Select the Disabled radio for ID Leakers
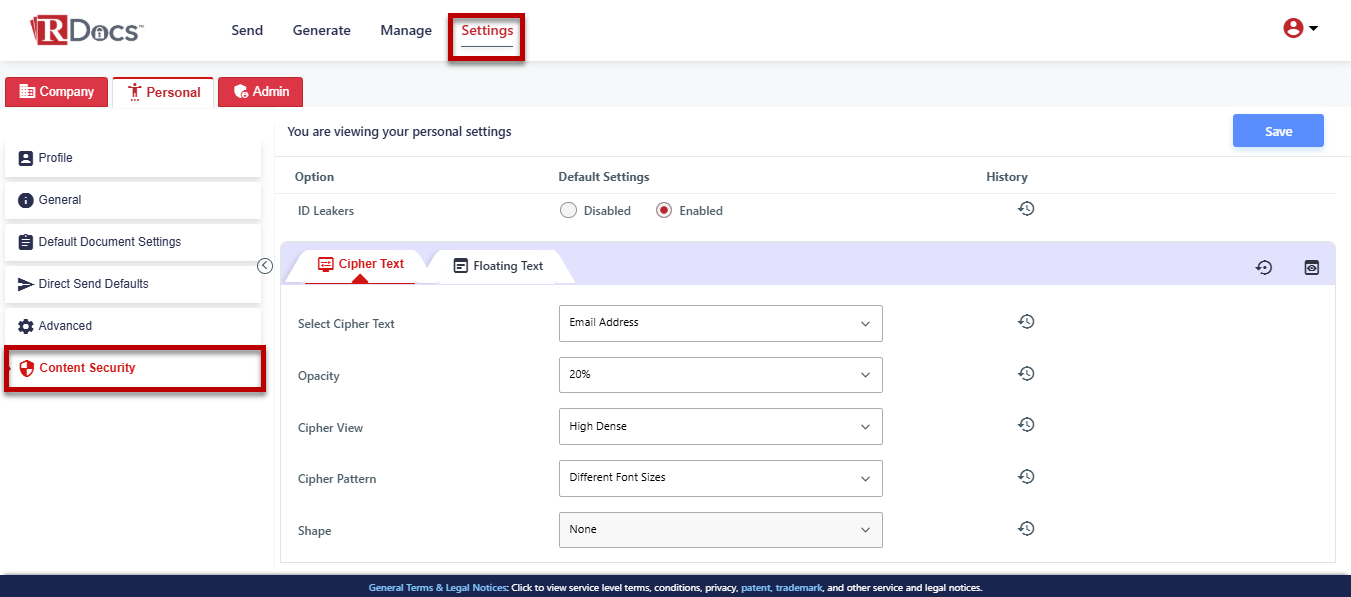 tap(568, 211)
